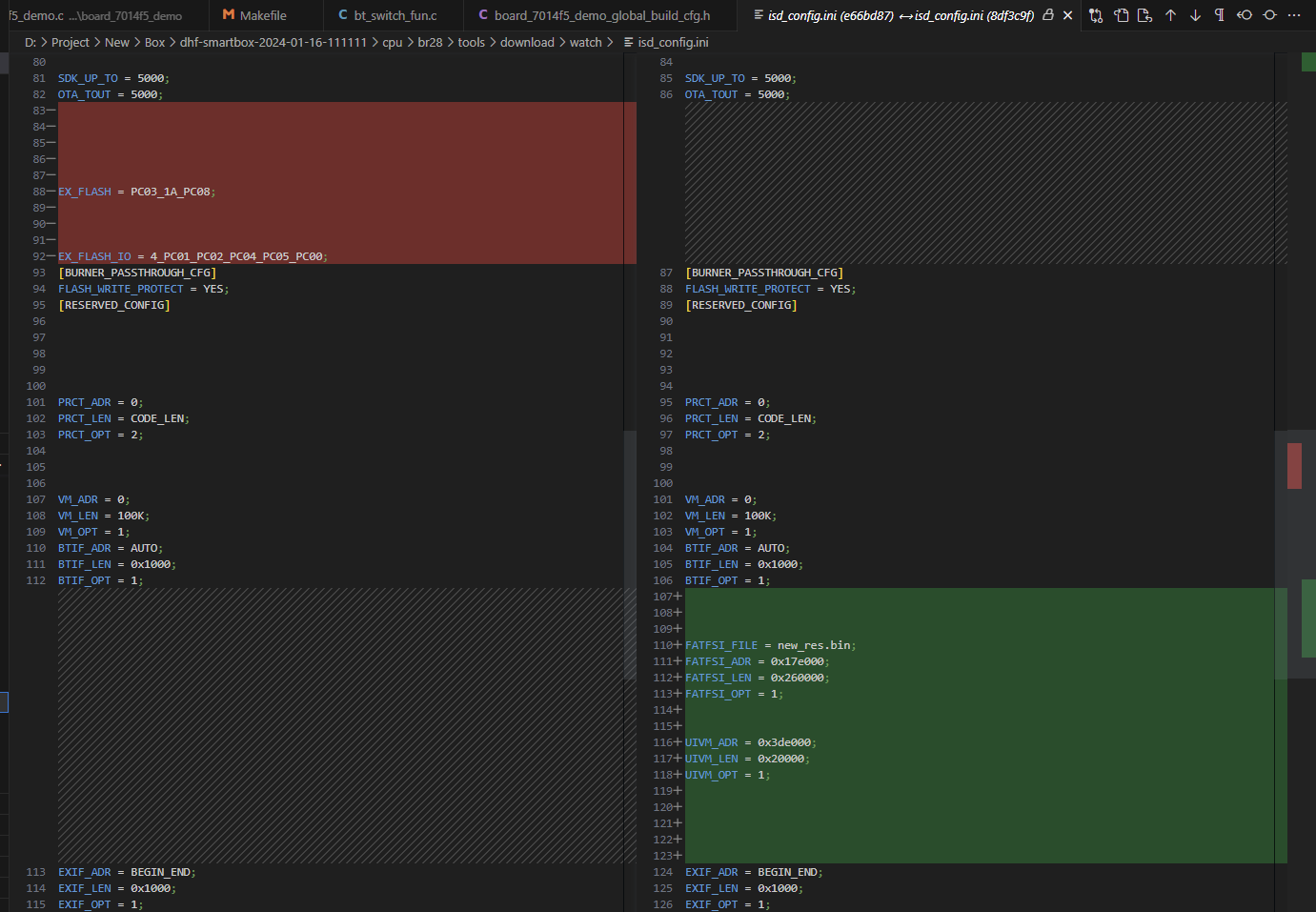Image resolution: width=1316 pixels, height=912 pixels.
Task: Click EXIF_ADR = BEGIN_END in the right pane
Action: 754,872
